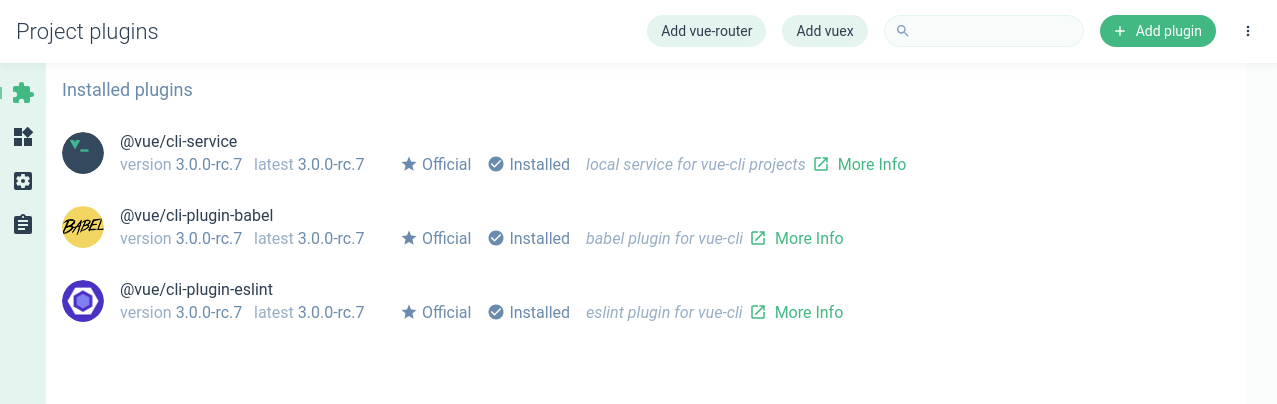Click the Add vue-router button
This screenshot has width=1277, height=404.
point(706,31)
